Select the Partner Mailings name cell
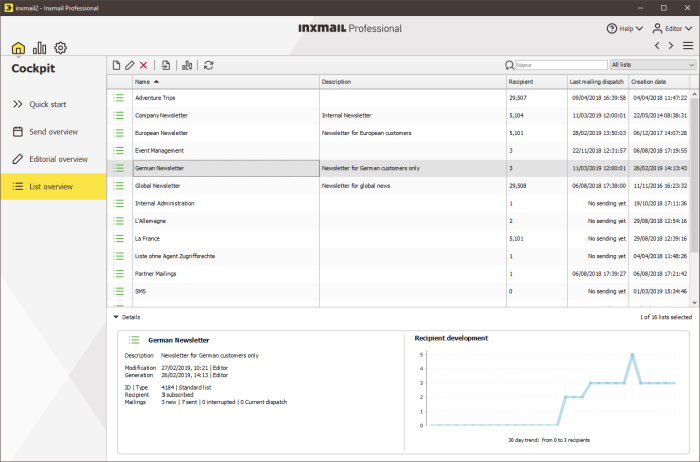The width and height of the screenshot is (700, 462). coord(226,274)
